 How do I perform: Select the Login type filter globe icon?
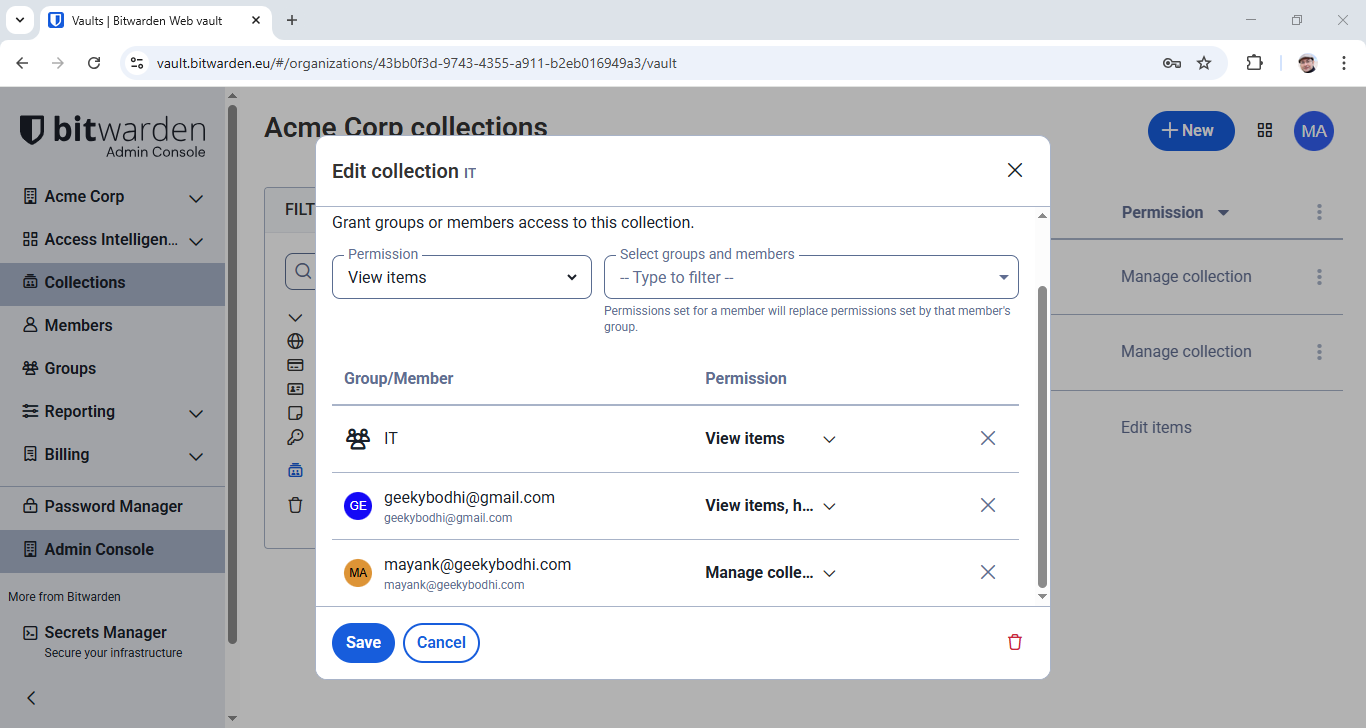295,342
